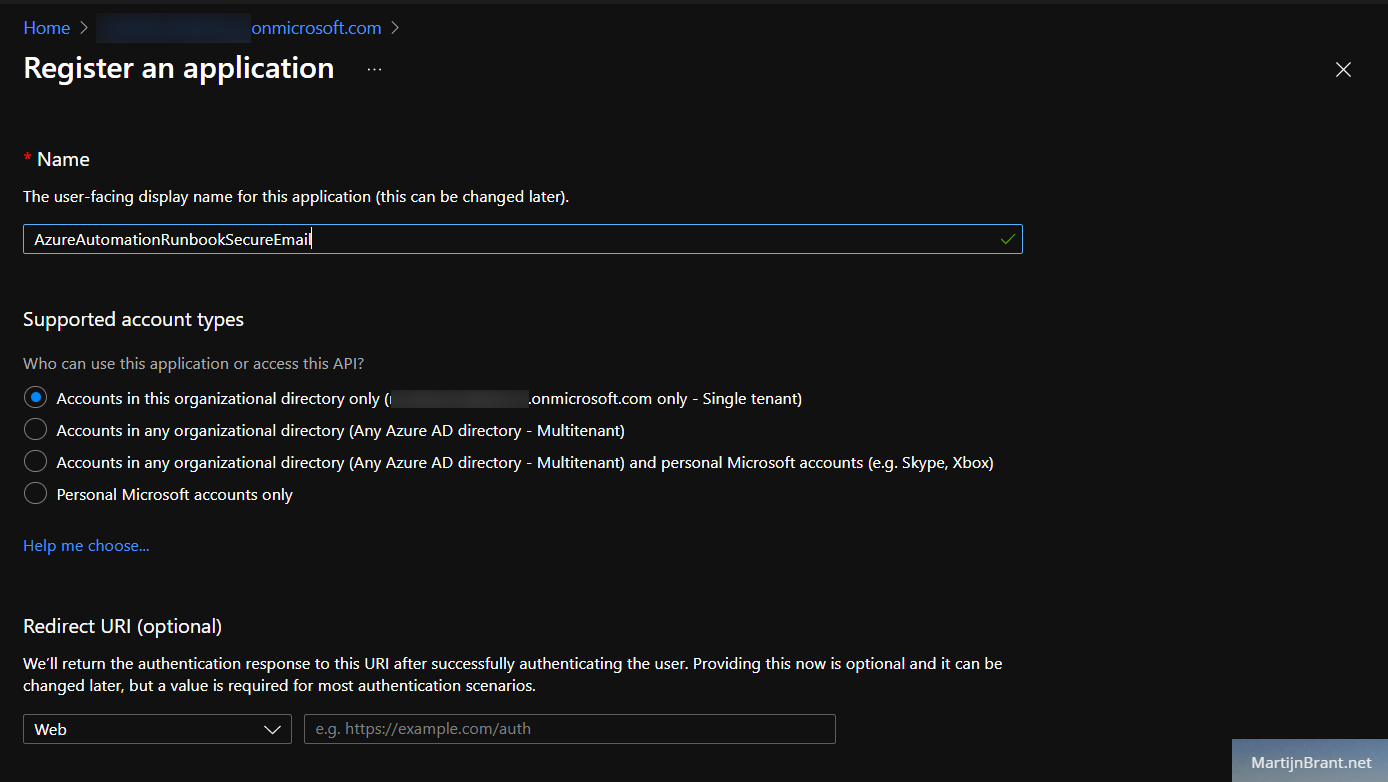Click the green validation checkmark in Name field

point(1007,239)
